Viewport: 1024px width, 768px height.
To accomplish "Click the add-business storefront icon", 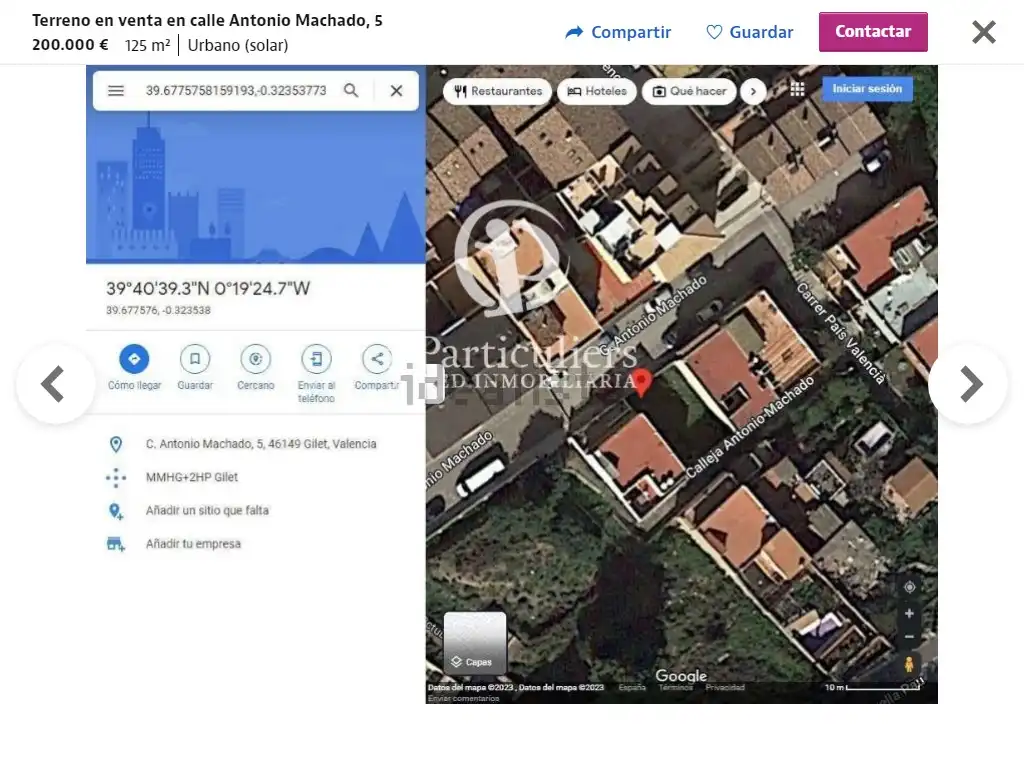I will [x=116, y=544].
